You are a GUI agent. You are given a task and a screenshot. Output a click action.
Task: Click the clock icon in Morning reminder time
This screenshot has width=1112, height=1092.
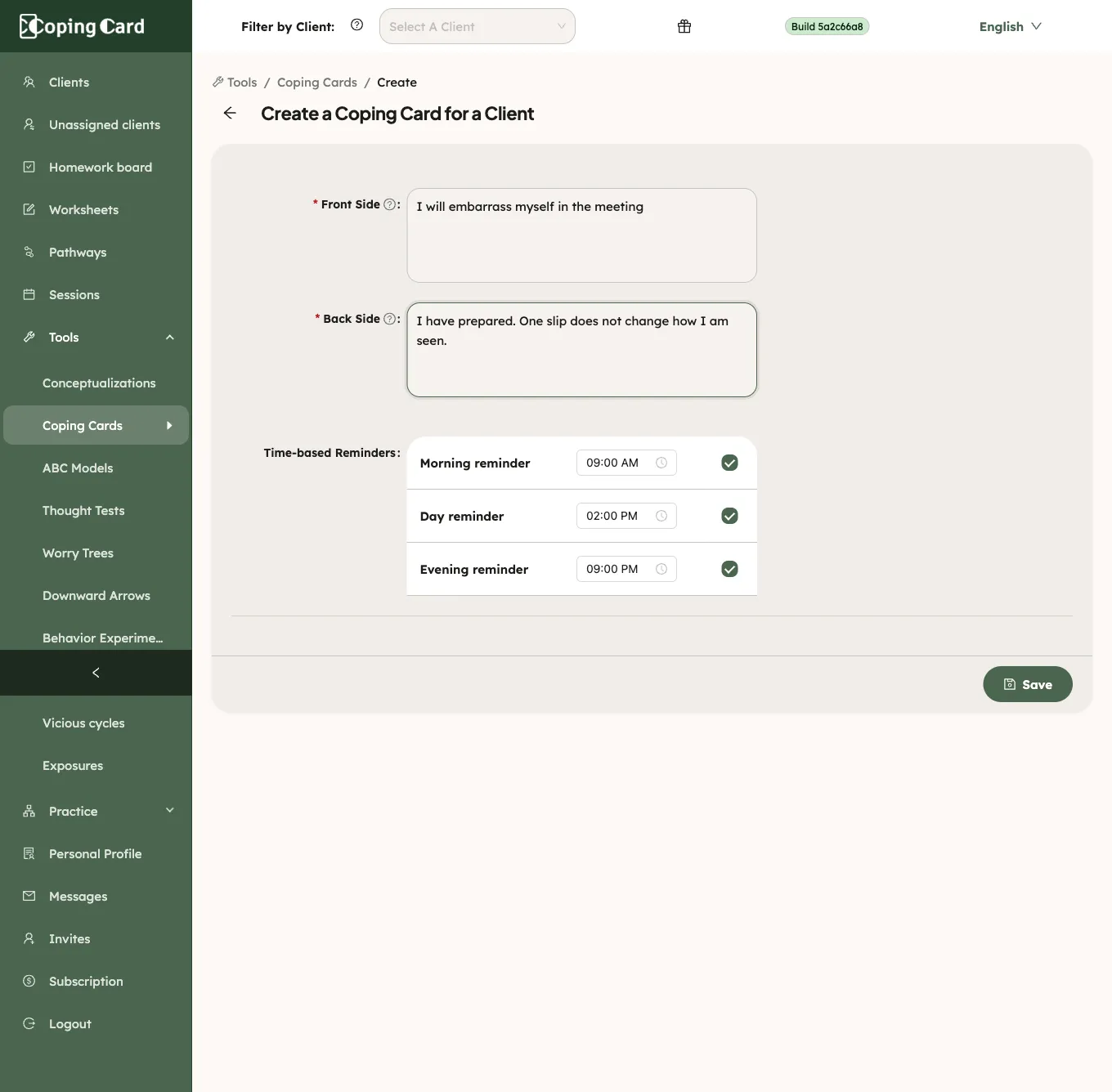pos(661,463)
